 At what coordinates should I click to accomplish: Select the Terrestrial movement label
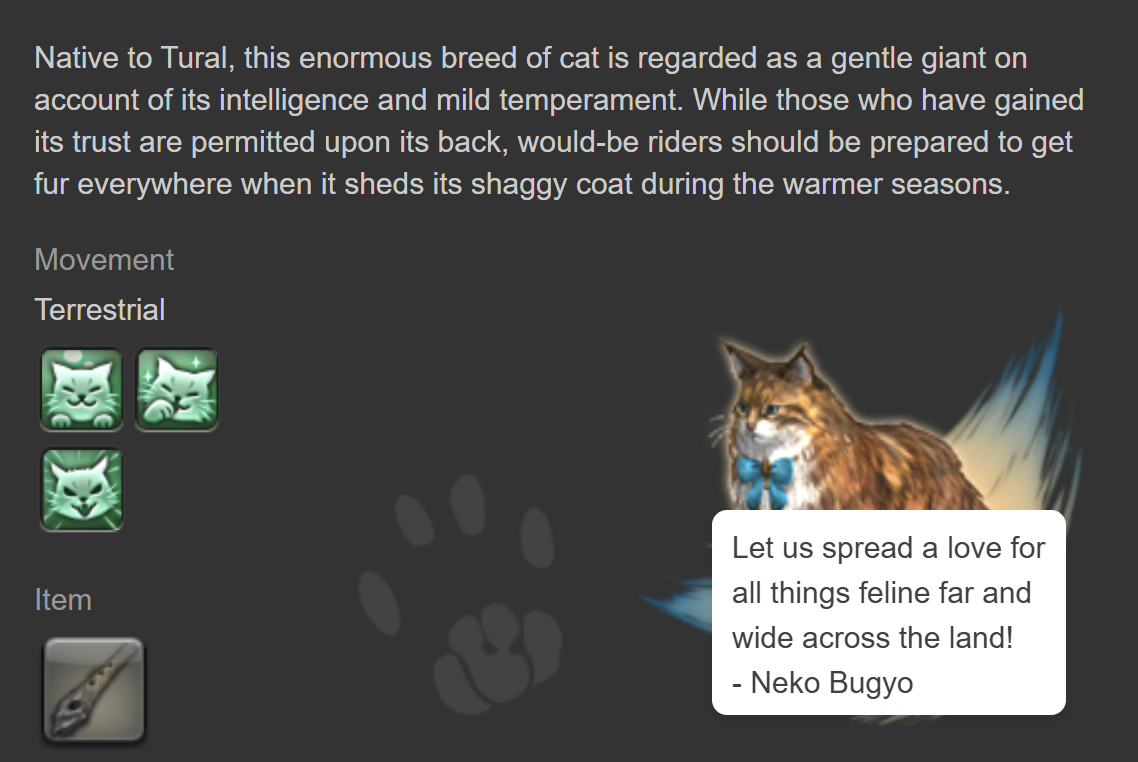coord(99,310)
